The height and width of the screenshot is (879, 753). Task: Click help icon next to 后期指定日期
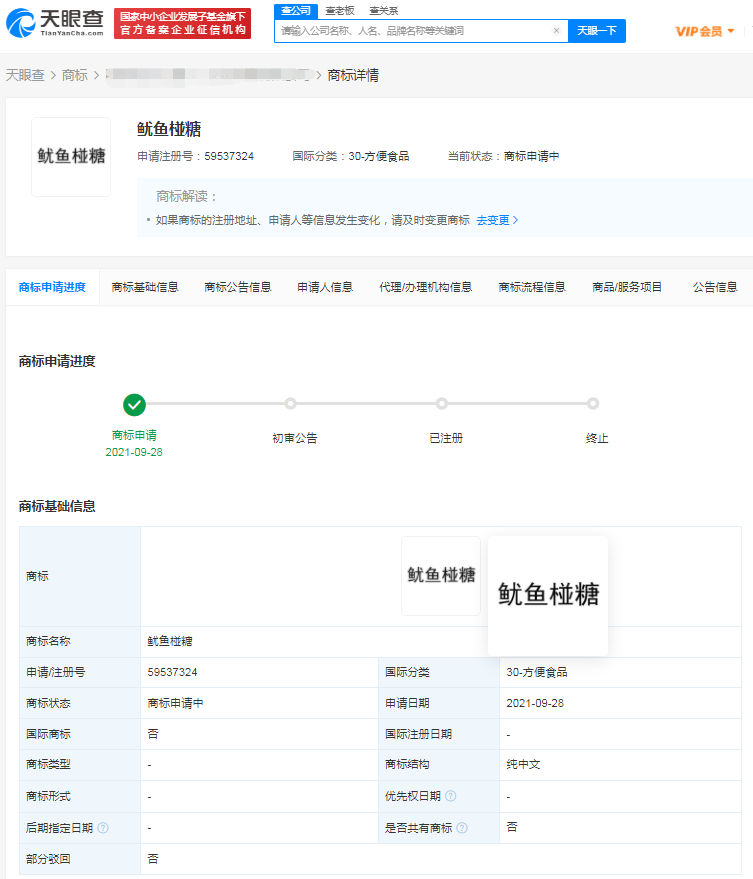point(103,828)
